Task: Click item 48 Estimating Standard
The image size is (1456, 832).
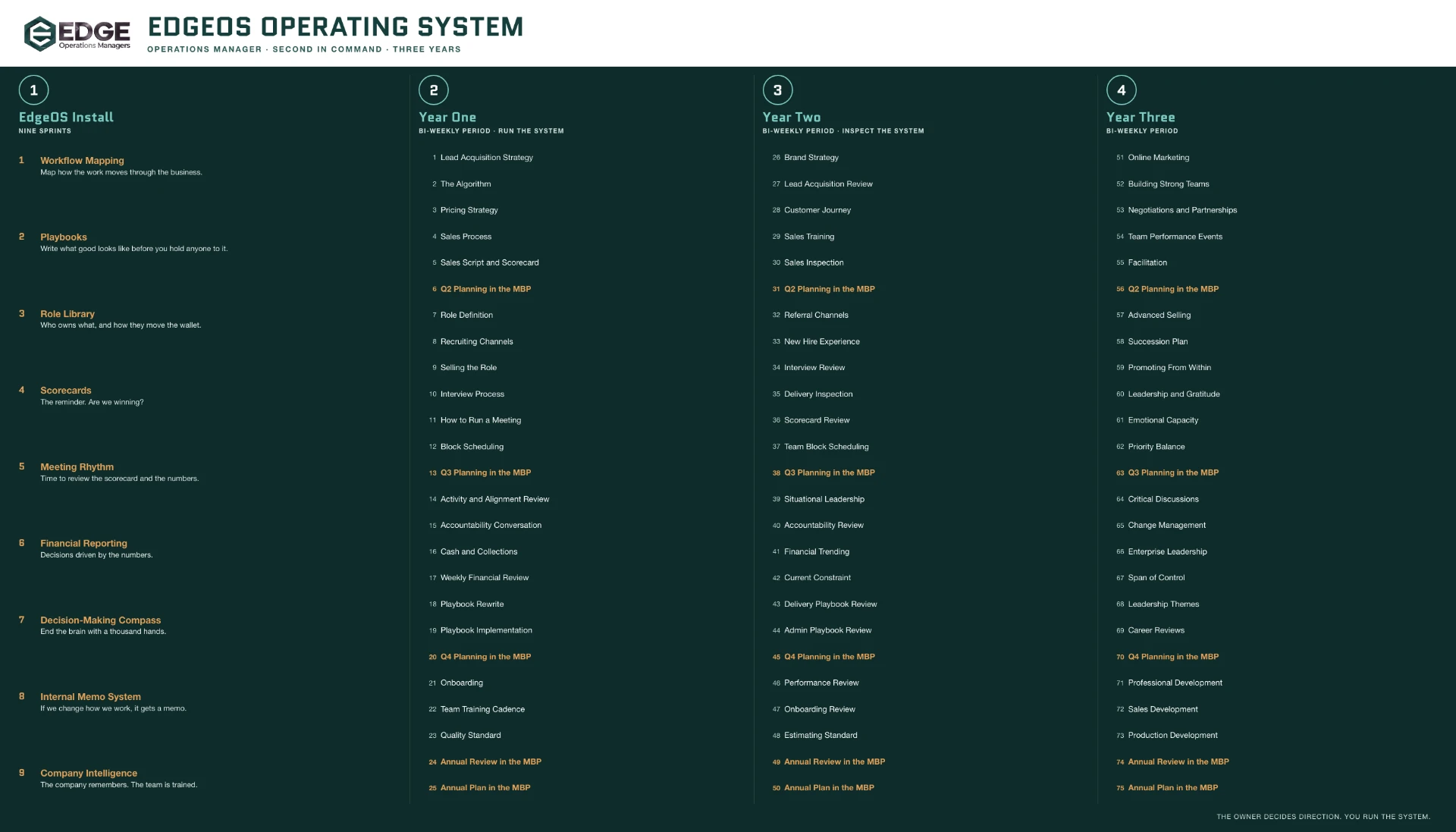Action: tap(814, 736)
